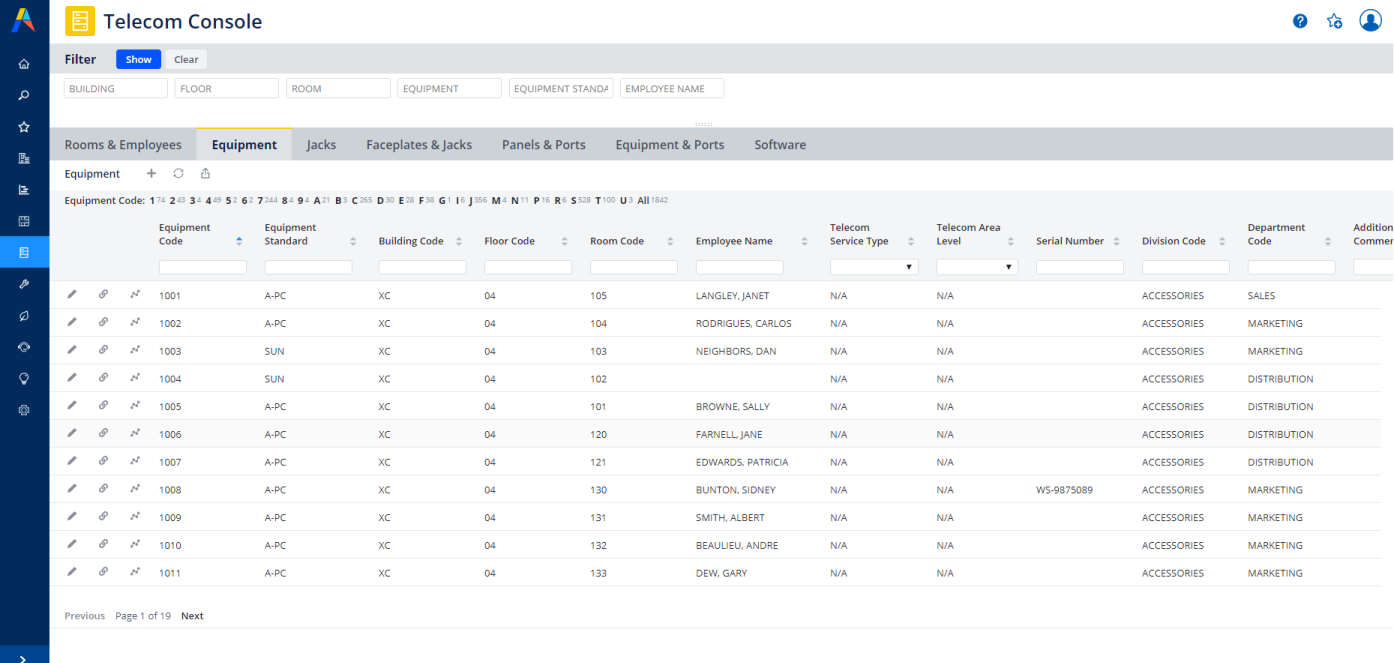Image resolution: width=1394 pixels, height=663 pixels.
Task: Click the home icon in the left sidebar
Action: 24,64
